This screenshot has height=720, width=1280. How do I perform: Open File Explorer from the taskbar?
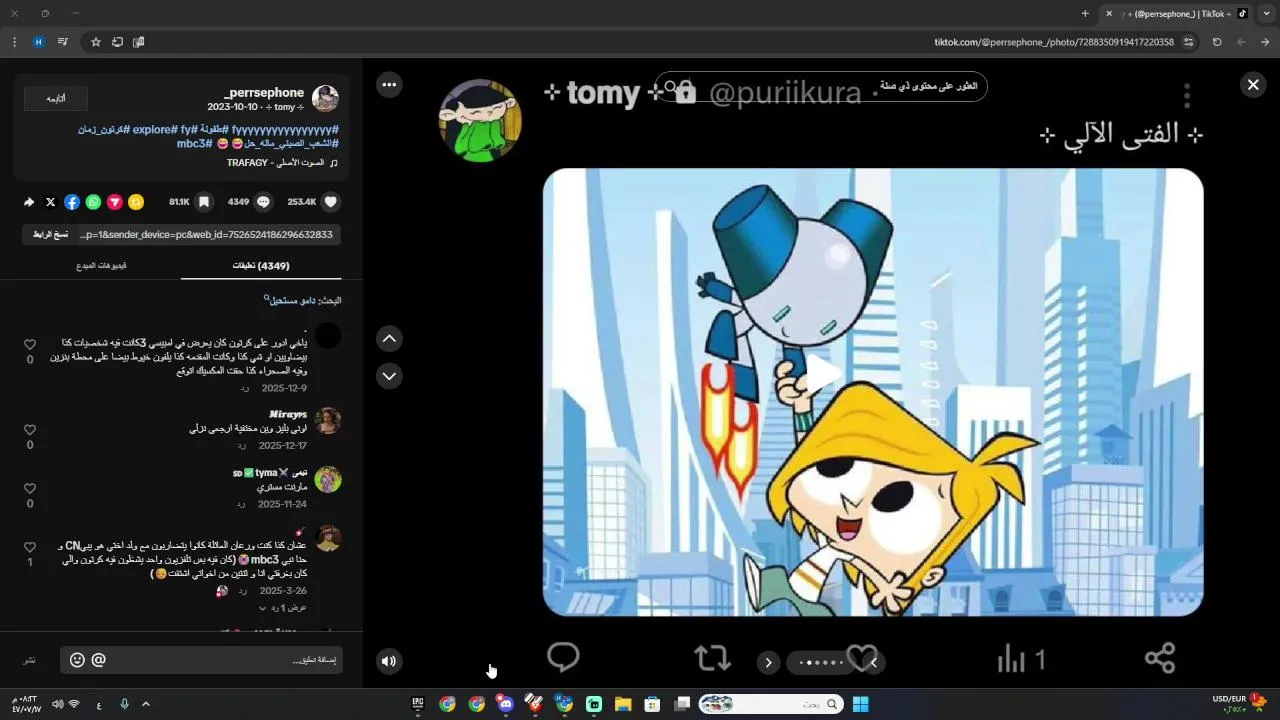(x=622, y=704)
